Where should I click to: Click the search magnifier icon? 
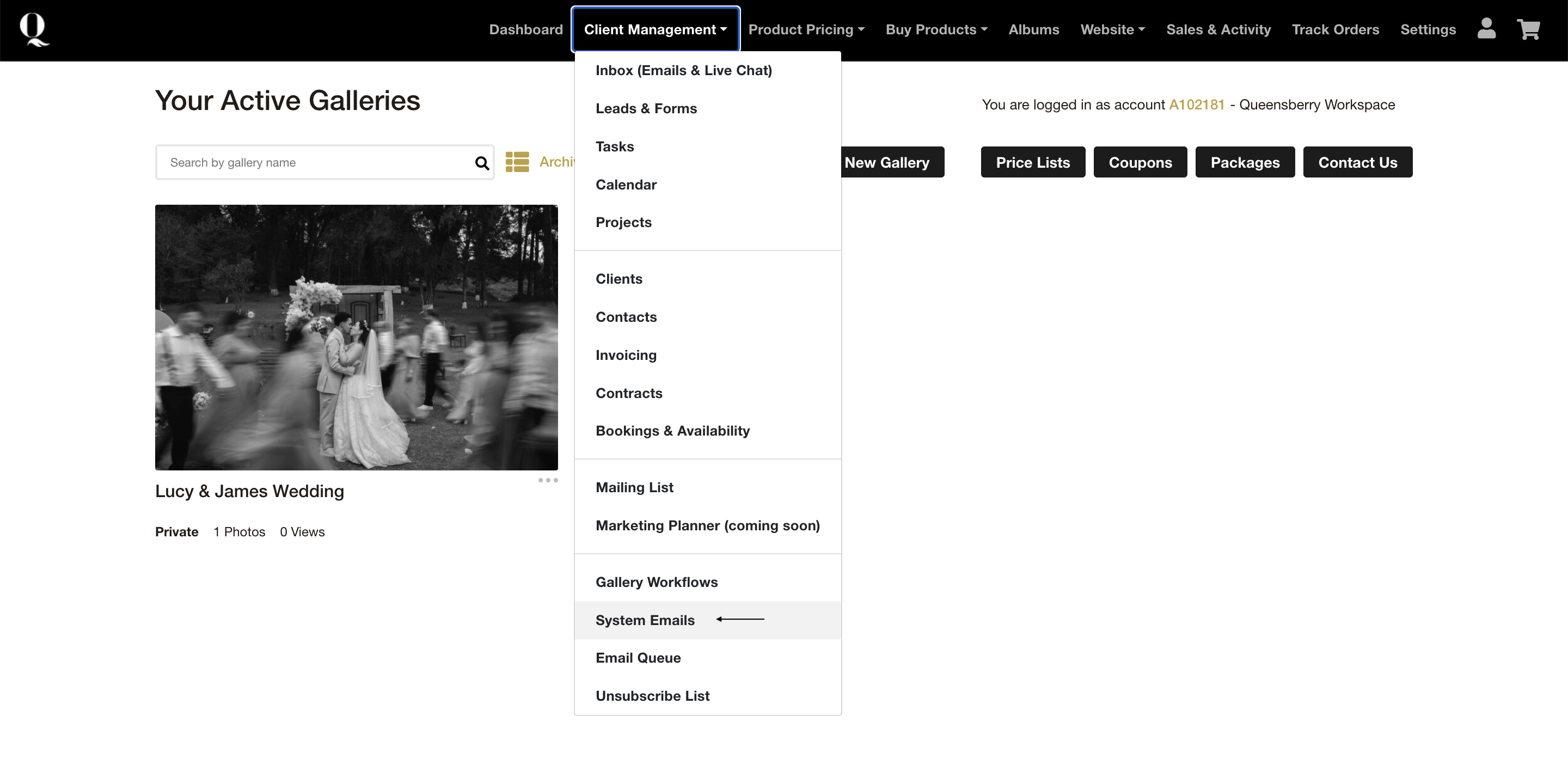[x=481, y=162]
